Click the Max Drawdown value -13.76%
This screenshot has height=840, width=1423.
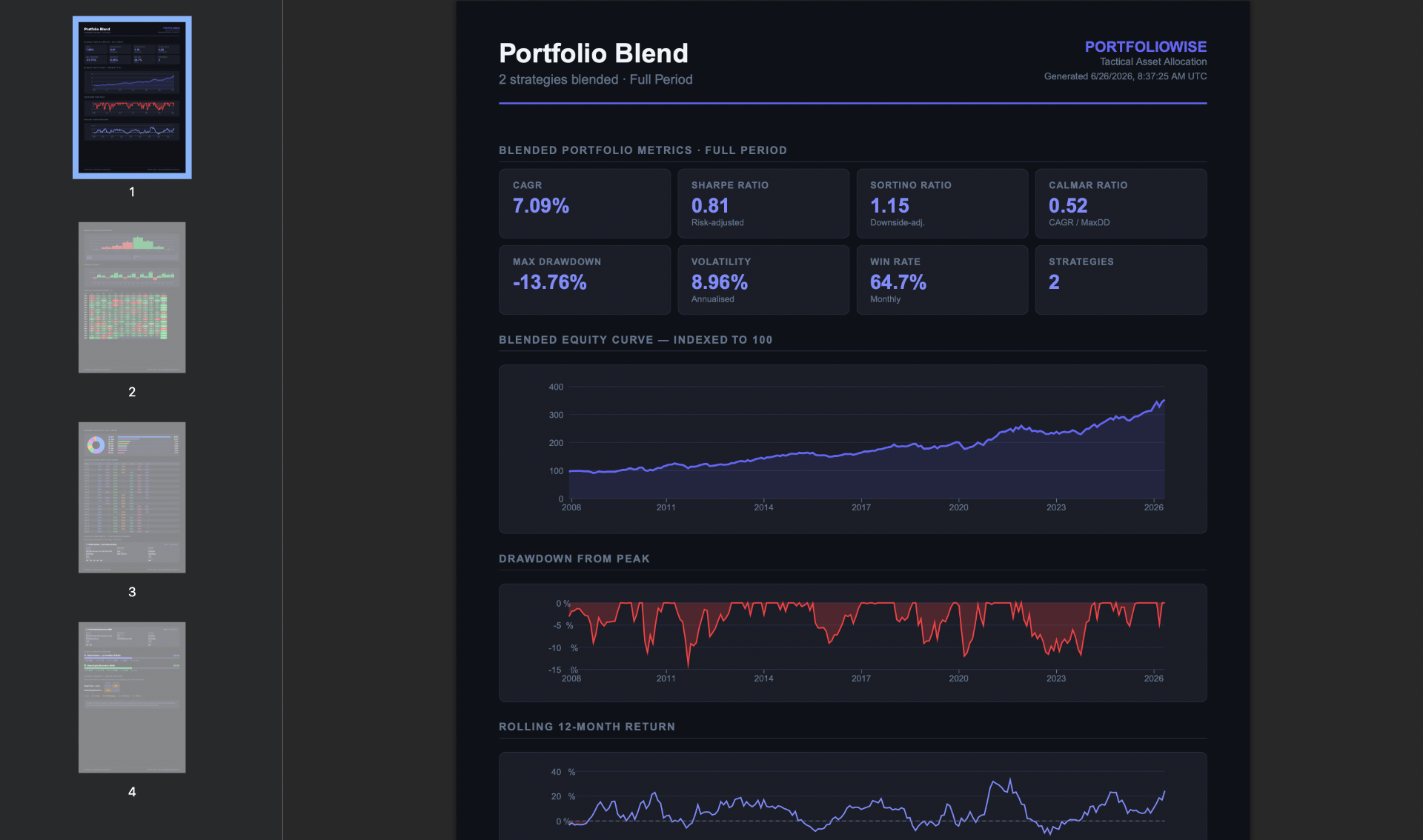tap(549, 282)
